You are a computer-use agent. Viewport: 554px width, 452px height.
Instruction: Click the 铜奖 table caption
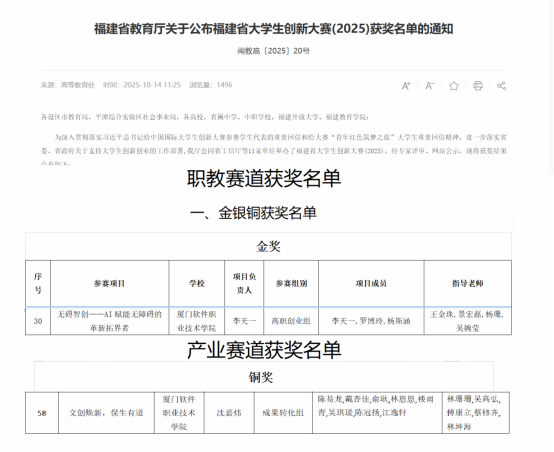coord(261,377)
